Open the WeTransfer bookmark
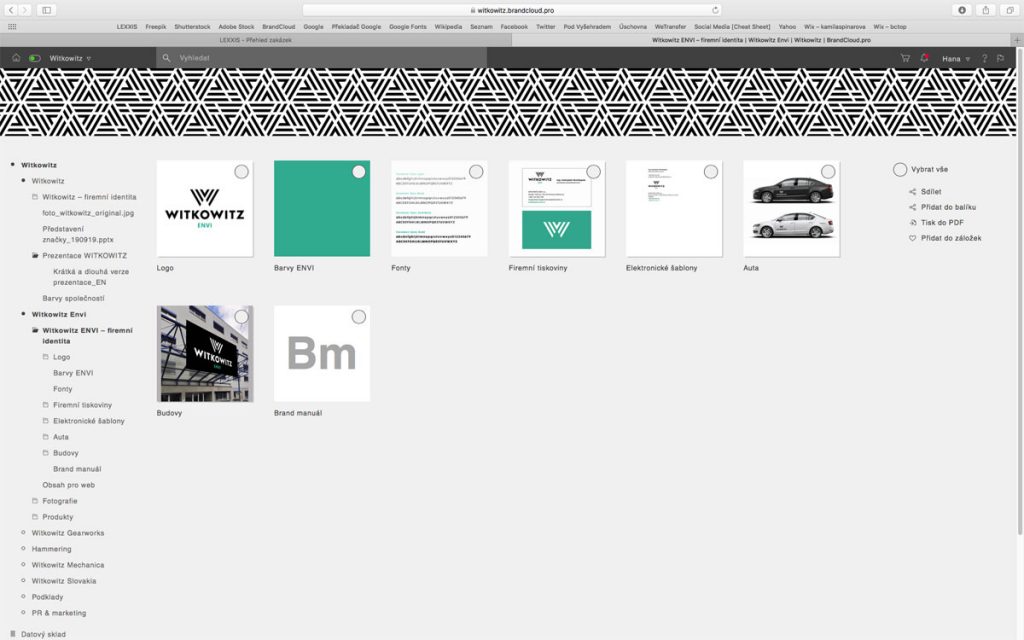The height and width of the screenshot is (640, 1024). coord(670,27)
